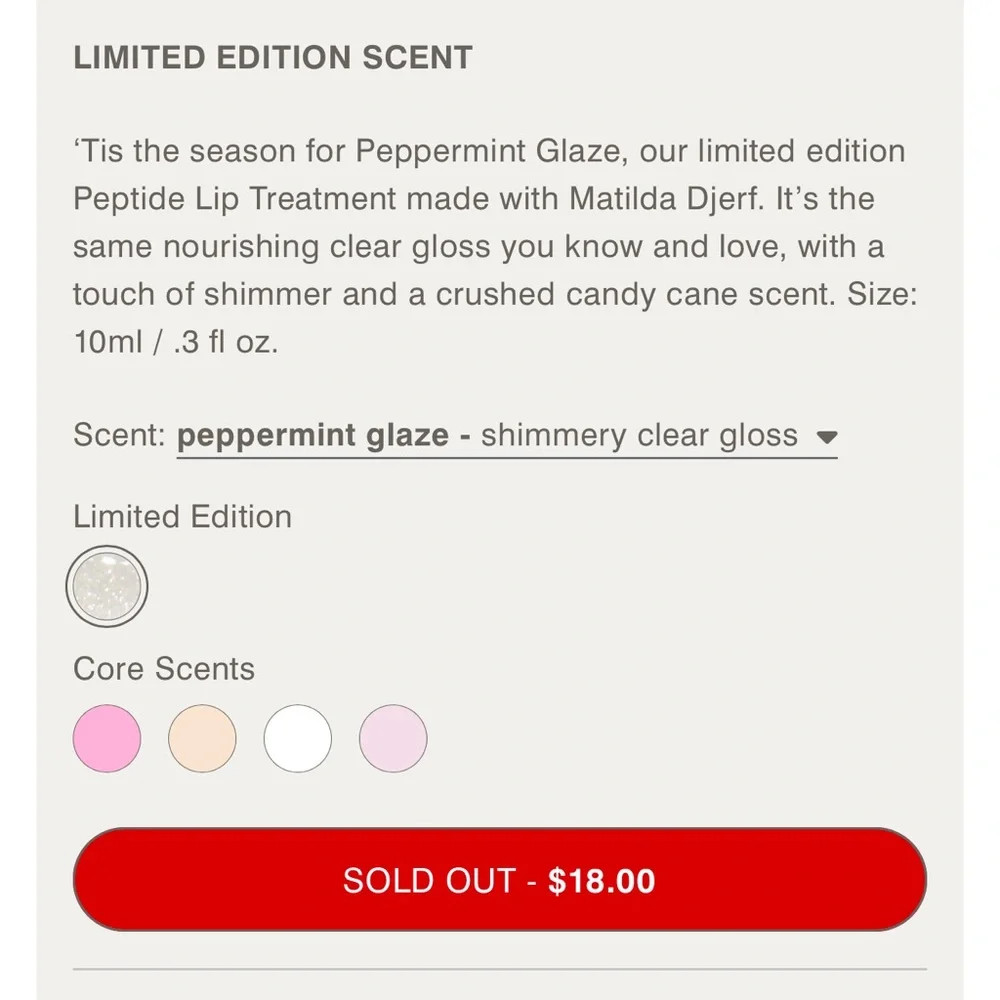Click the LIMITED EDITION SCENT heading
This screenshot has width=1000, height=1000.
[271, 57]
